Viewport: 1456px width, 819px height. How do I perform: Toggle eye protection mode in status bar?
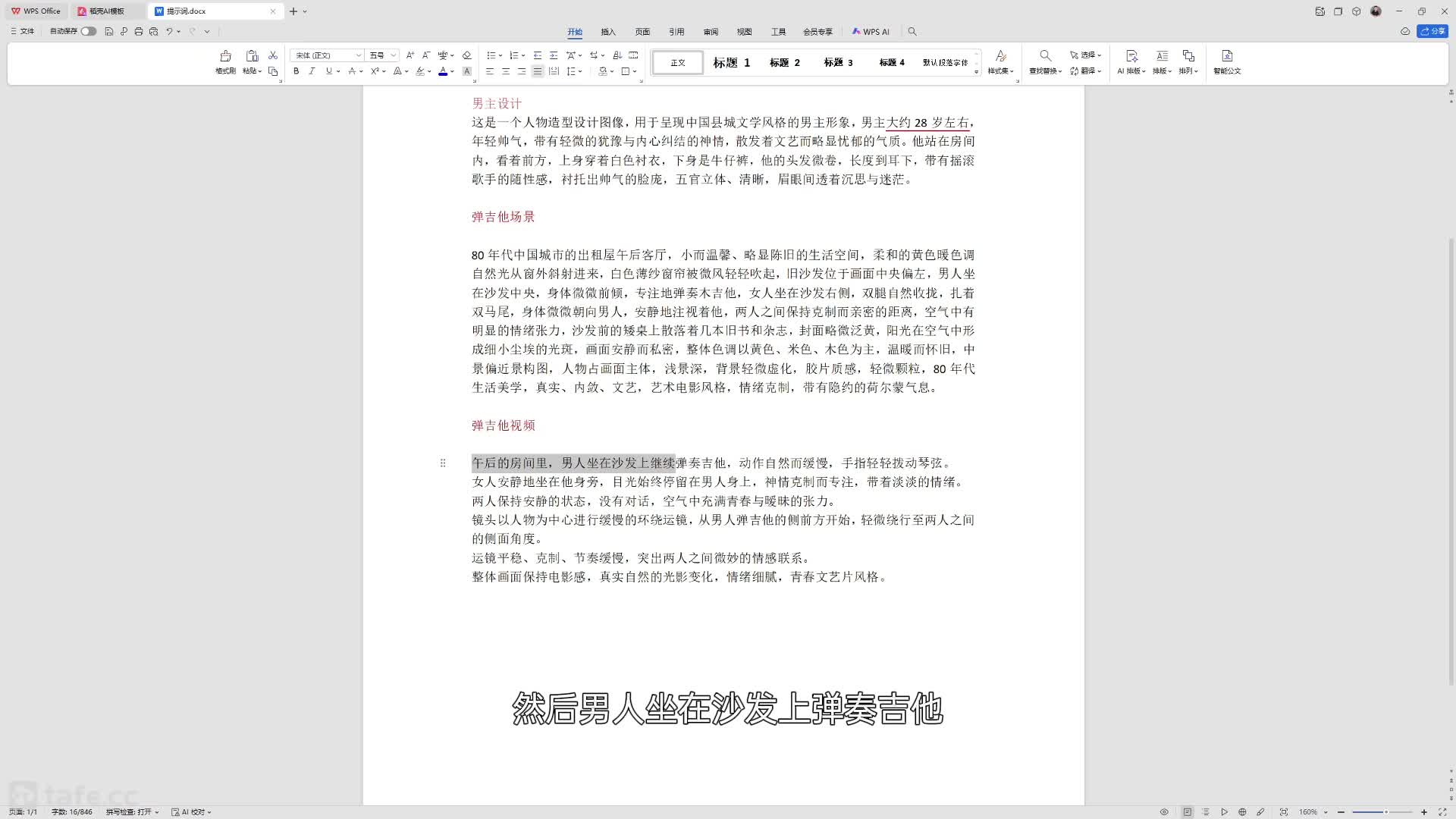tap(1164, 812)
